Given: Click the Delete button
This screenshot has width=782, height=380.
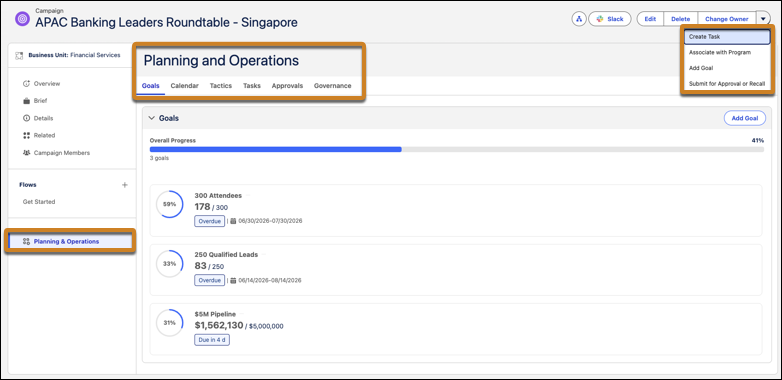Looking at the screenshot, I should 681,19.
